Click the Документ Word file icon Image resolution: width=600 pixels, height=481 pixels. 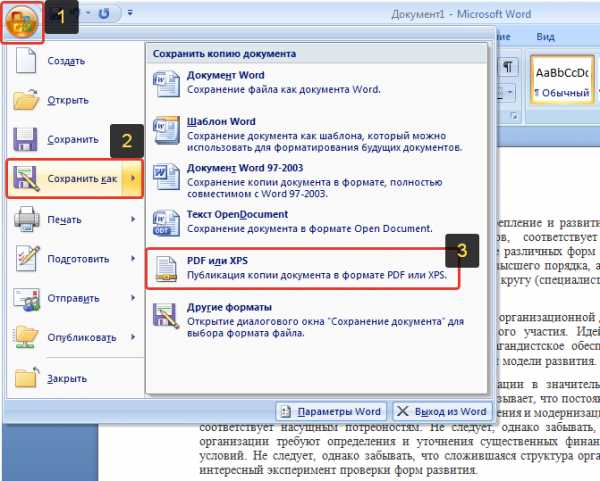click(x=166, y=84)
